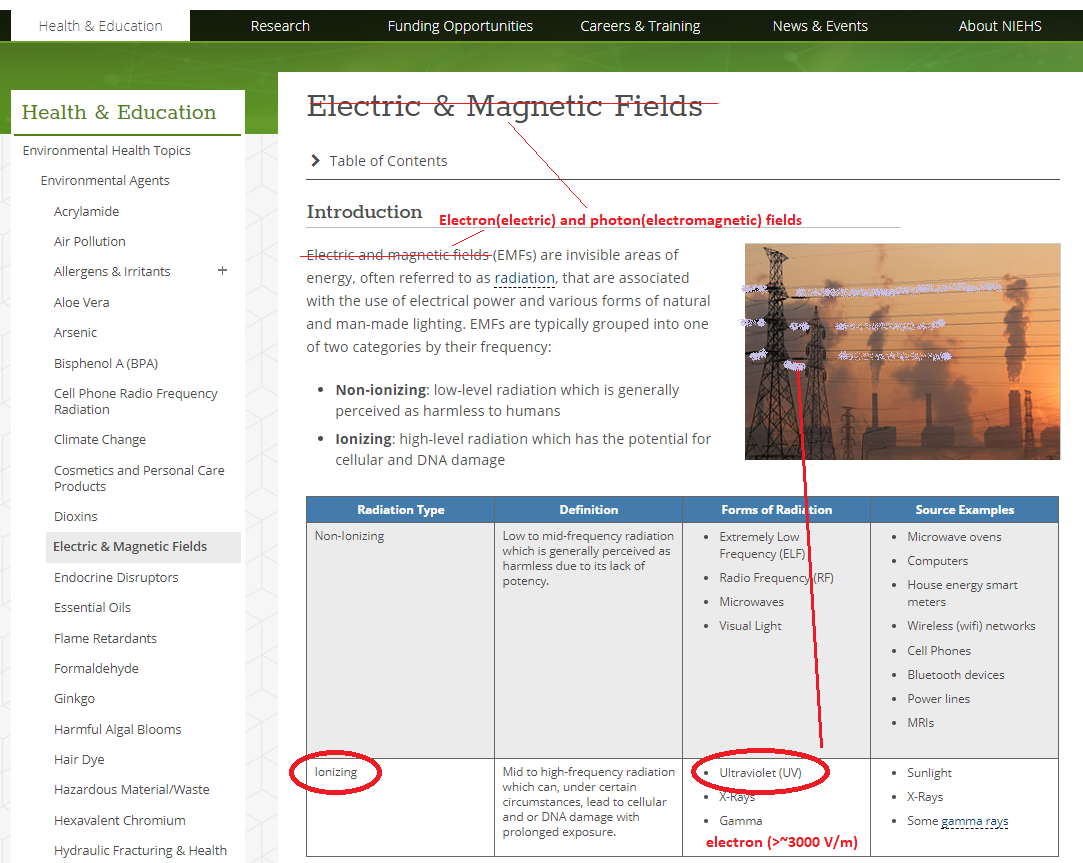Go to News & Events tab
This screenshot has height=863, width=1083.
point(820,26)
